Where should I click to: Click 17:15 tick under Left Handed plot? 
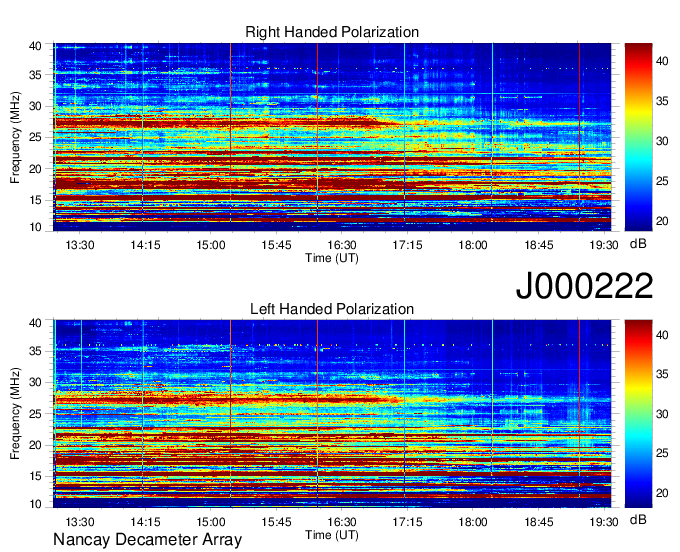pos(407,522)
